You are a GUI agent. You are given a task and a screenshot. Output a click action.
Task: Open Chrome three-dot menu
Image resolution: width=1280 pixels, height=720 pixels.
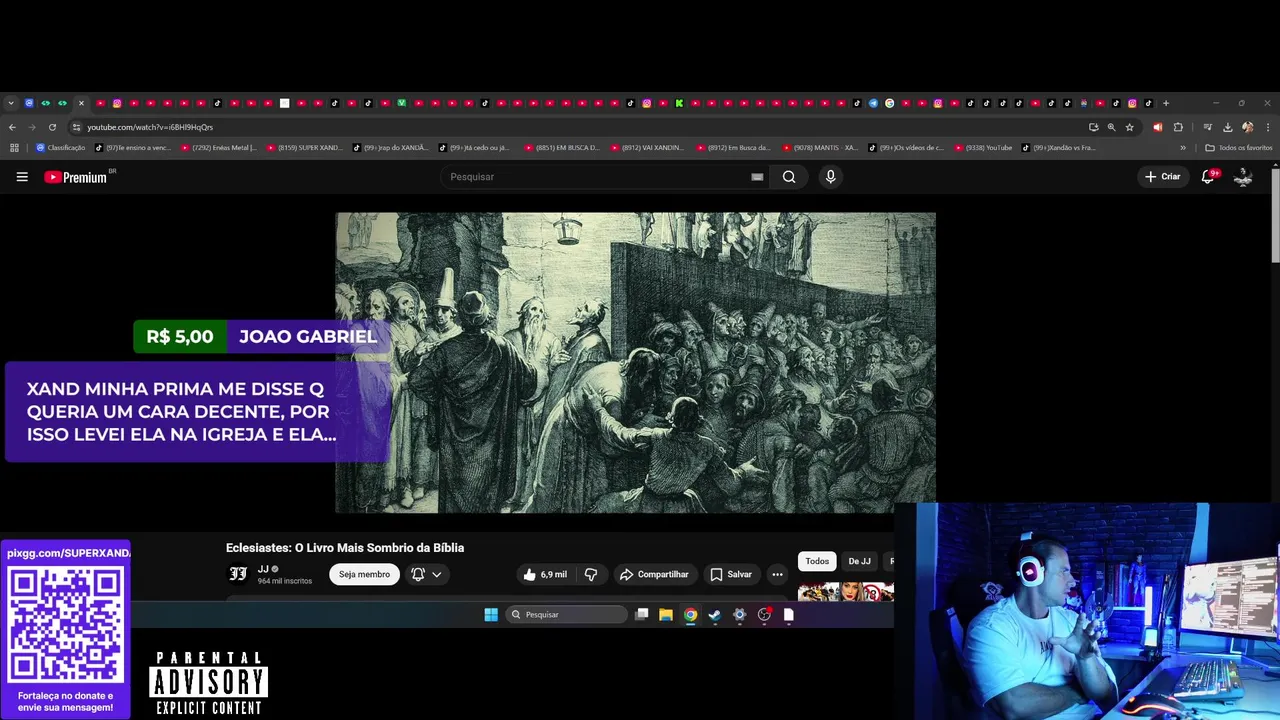point(1268,127)
